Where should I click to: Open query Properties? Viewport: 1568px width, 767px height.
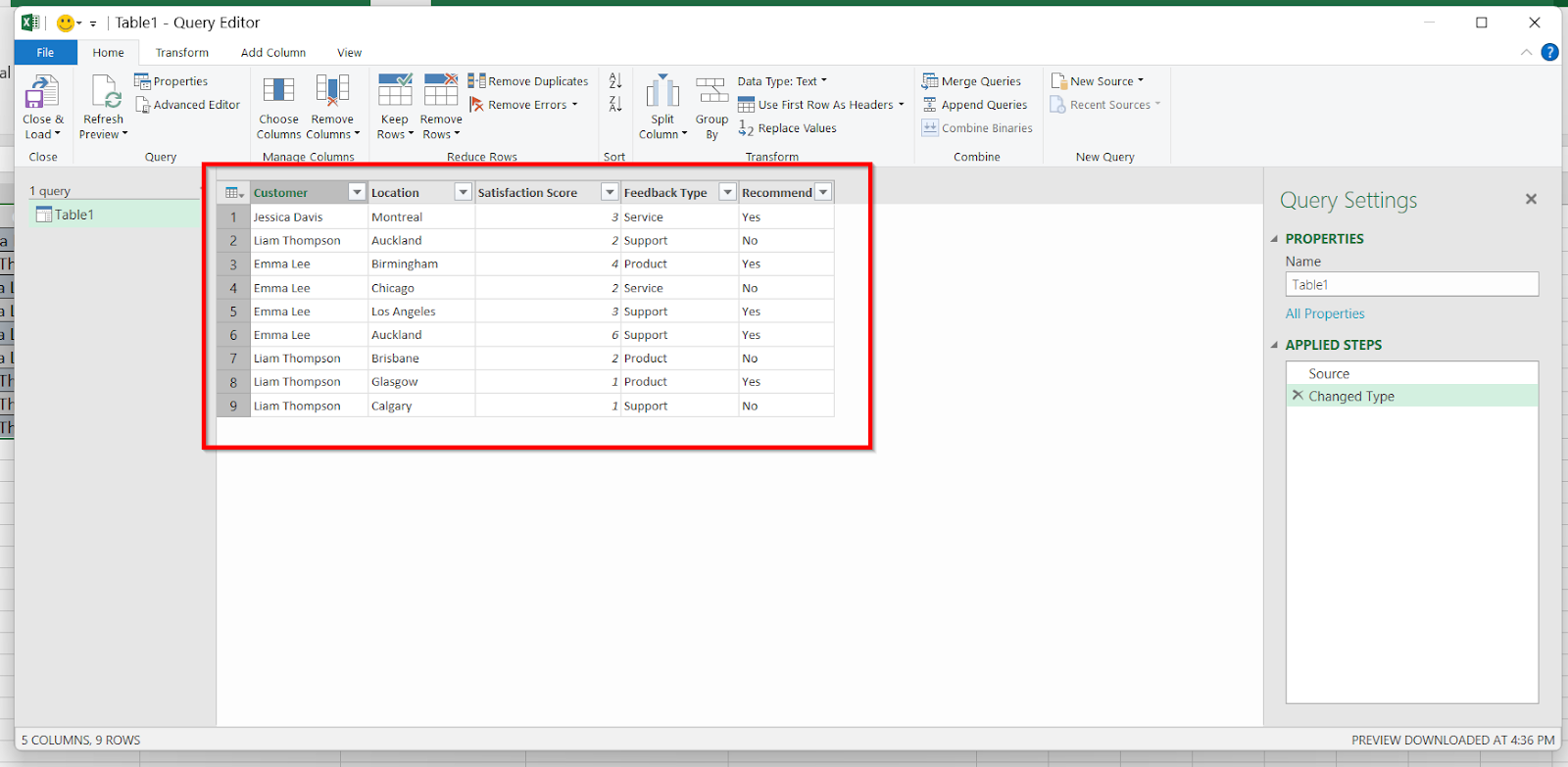coord(171,81)
